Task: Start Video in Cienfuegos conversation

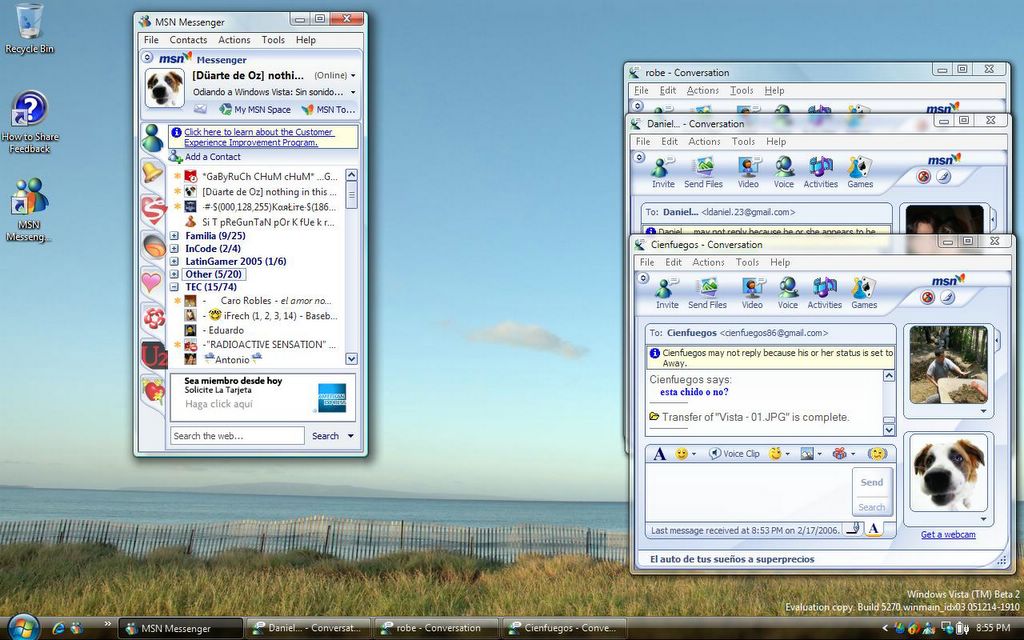Action: [x=752, y=293]
